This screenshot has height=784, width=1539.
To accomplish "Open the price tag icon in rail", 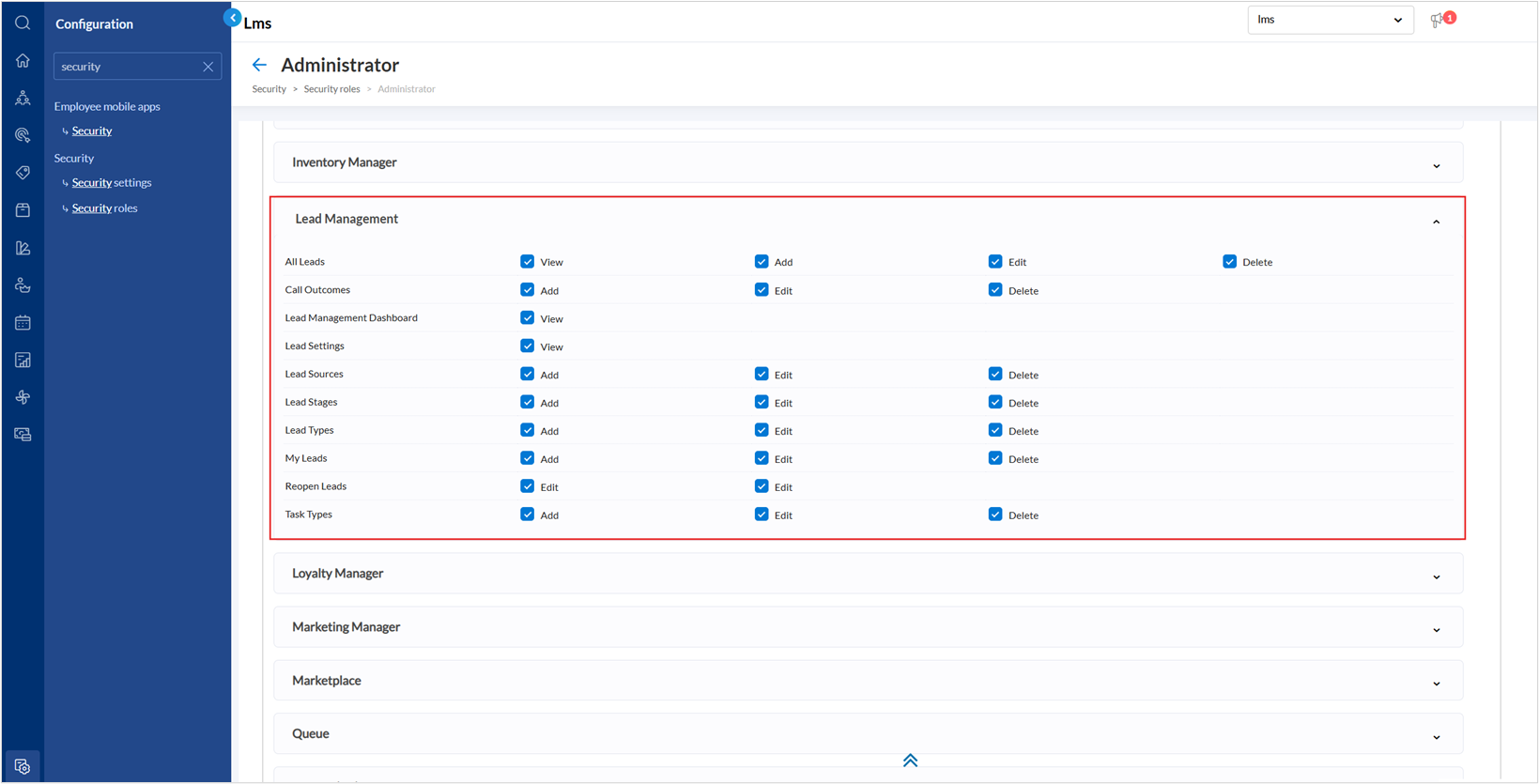I will pos(23,173).
